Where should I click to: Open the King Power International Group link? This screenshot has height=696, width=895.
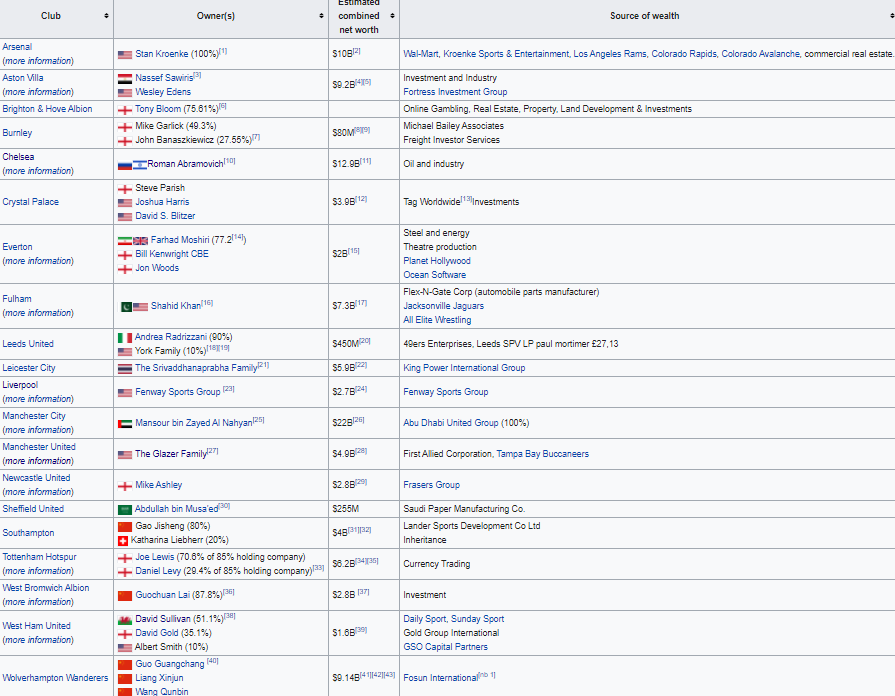pyautogui.click(x=464, y=368)
